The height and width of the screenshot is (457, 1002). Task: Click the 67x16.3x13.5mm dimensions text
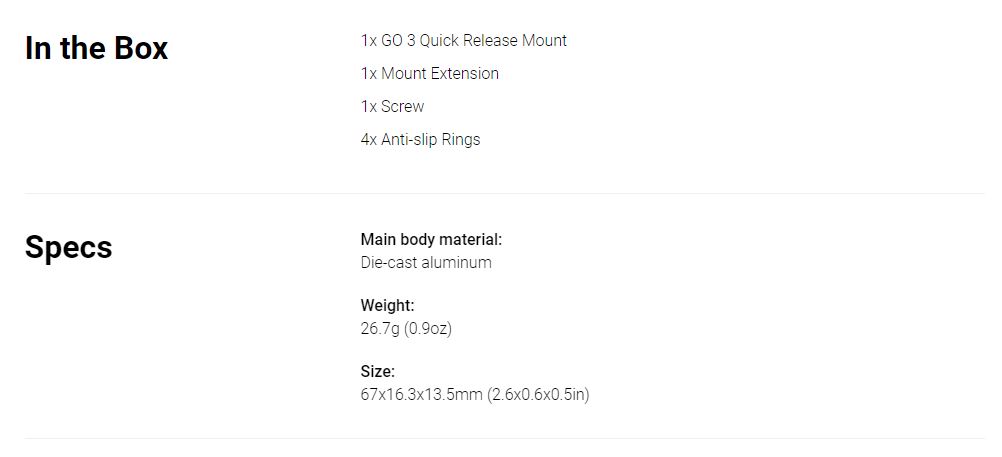click(x=421, y=394)
